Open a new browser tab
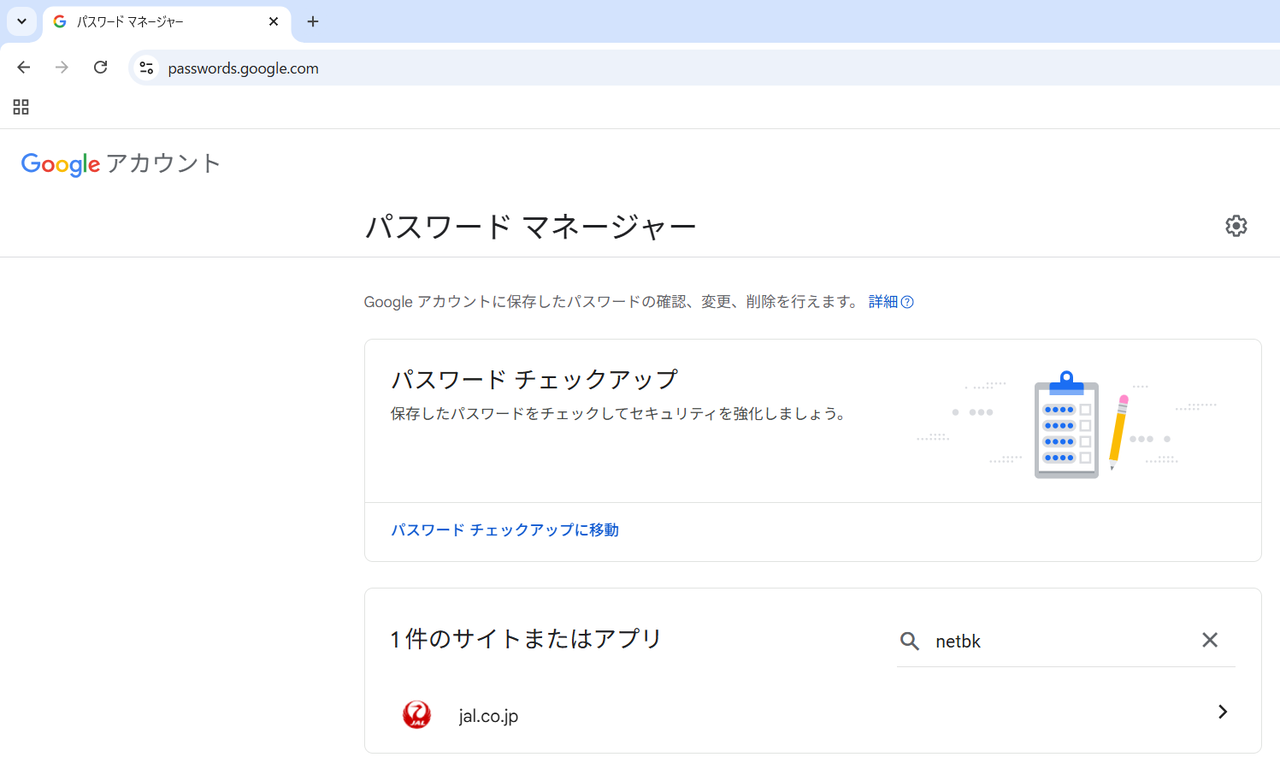 (312, 21)
